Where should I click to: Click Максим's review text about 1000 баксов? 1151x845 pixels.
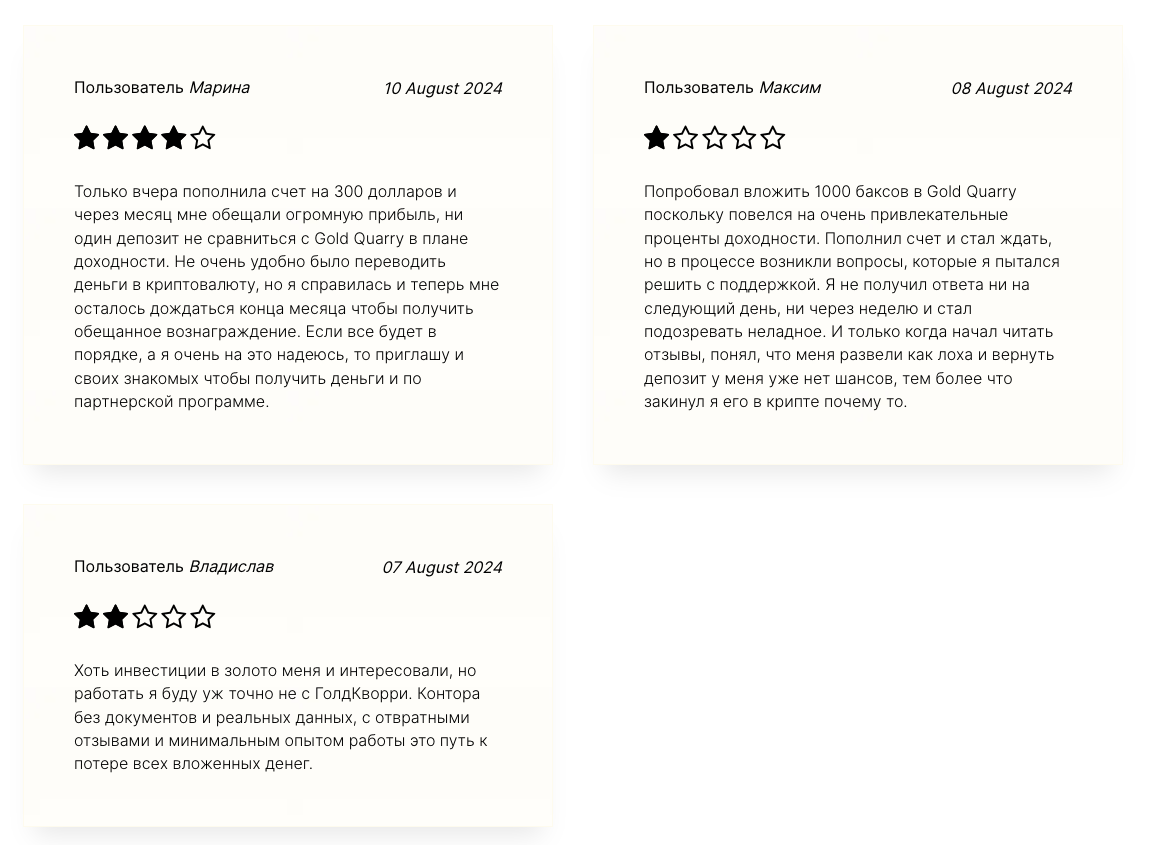(852, 297)
